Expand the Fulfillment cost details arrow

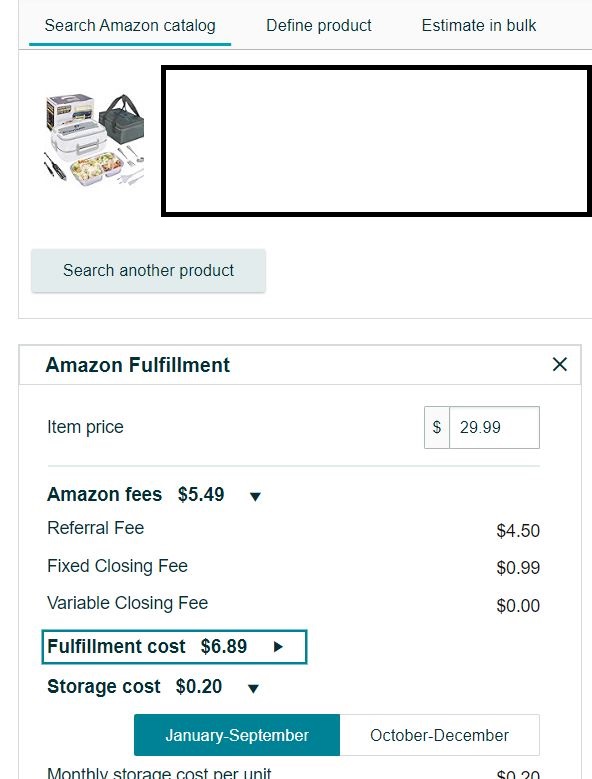tap(279, 646)
